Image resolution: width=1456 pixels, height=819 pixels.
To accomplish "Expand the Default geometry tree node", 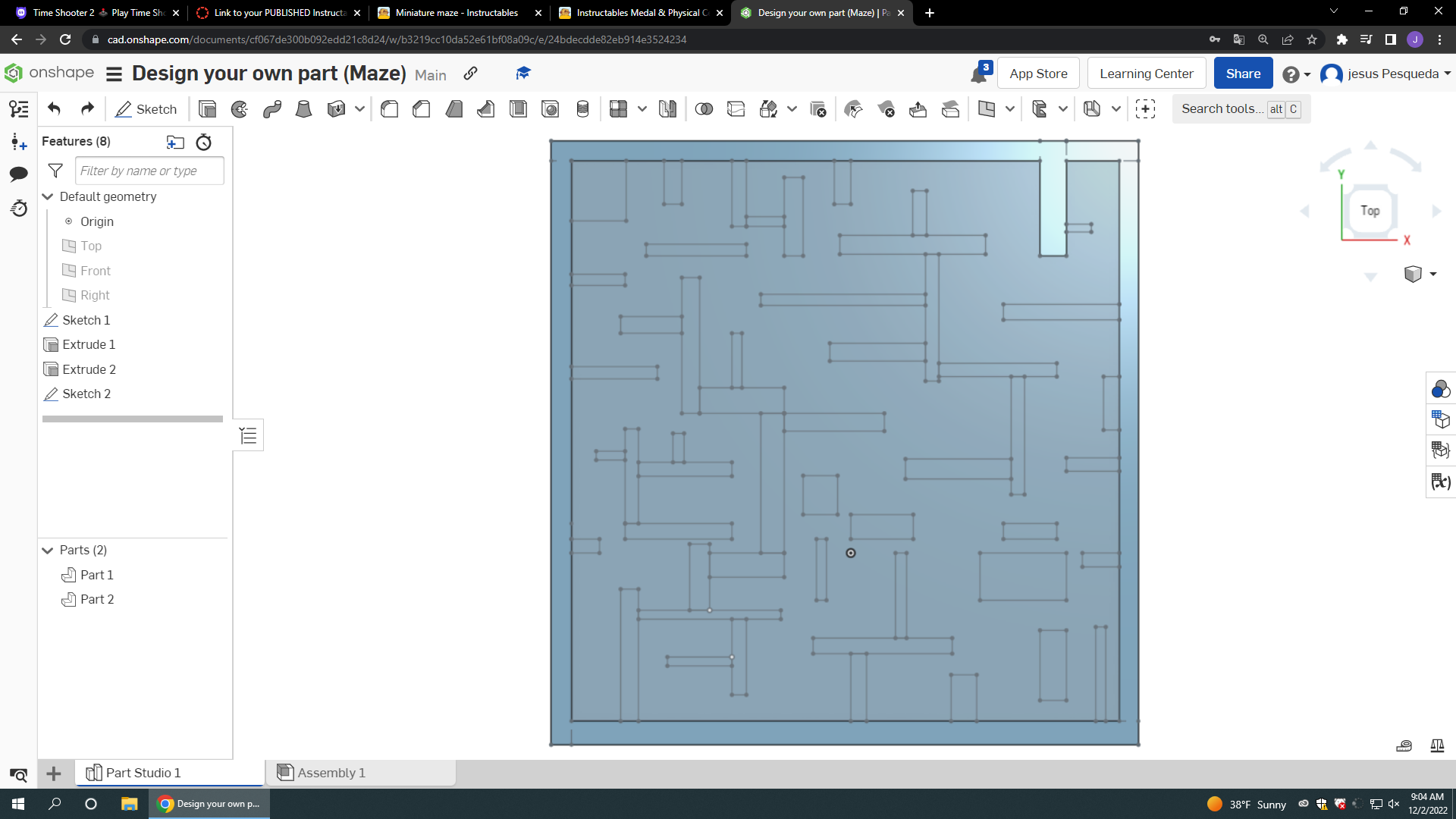I will coord(47,196).
